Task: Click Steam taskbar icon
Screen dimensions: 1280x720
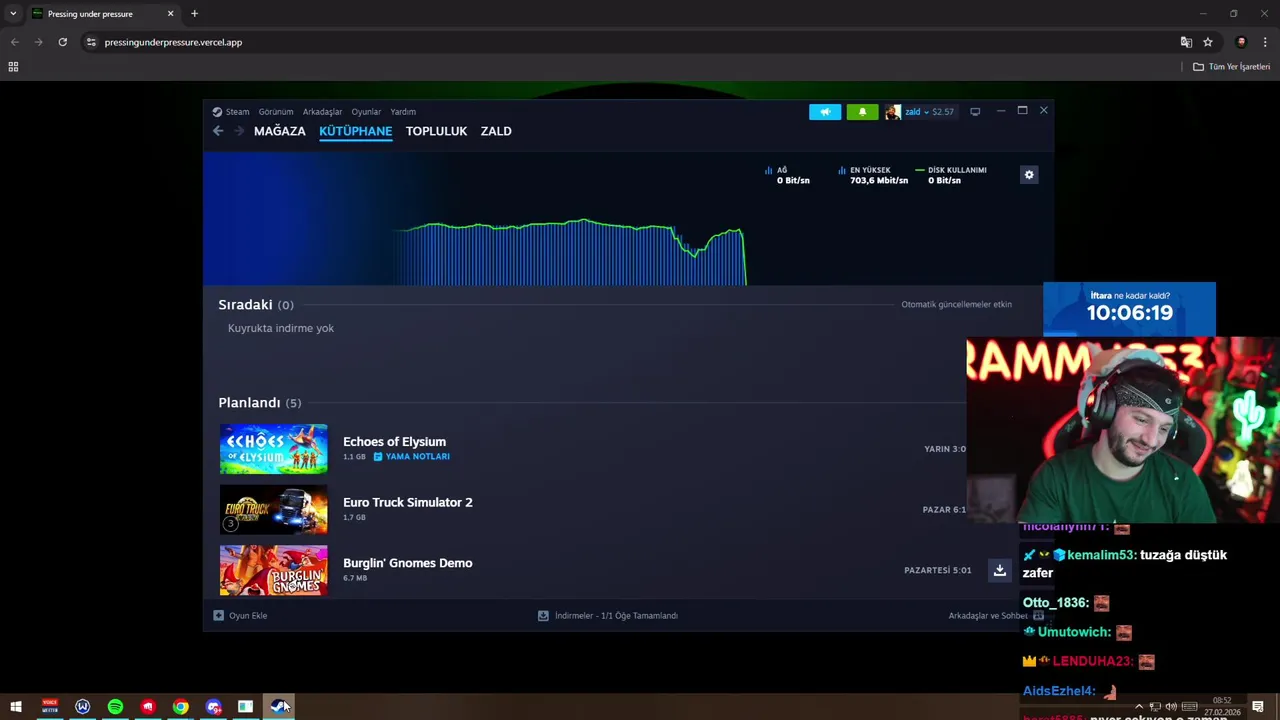Action: (x=279, y=707)
